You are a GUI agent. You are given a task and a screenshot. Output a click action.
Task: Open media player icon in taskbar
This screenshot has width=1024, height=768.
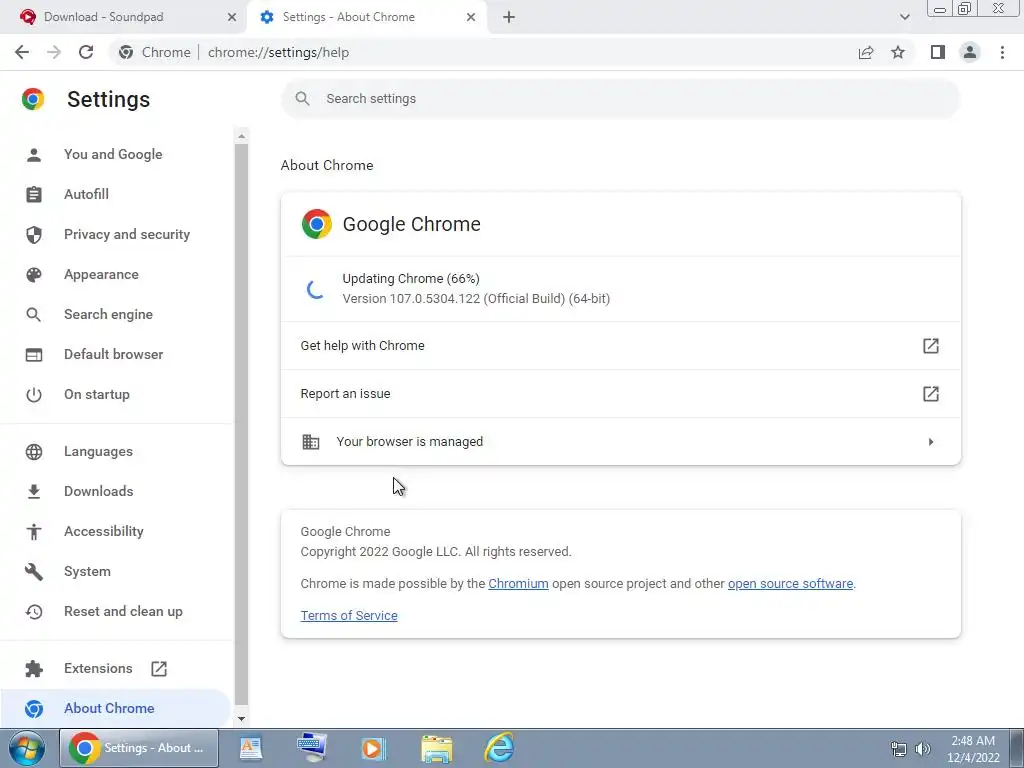click(x=374, y=748)
